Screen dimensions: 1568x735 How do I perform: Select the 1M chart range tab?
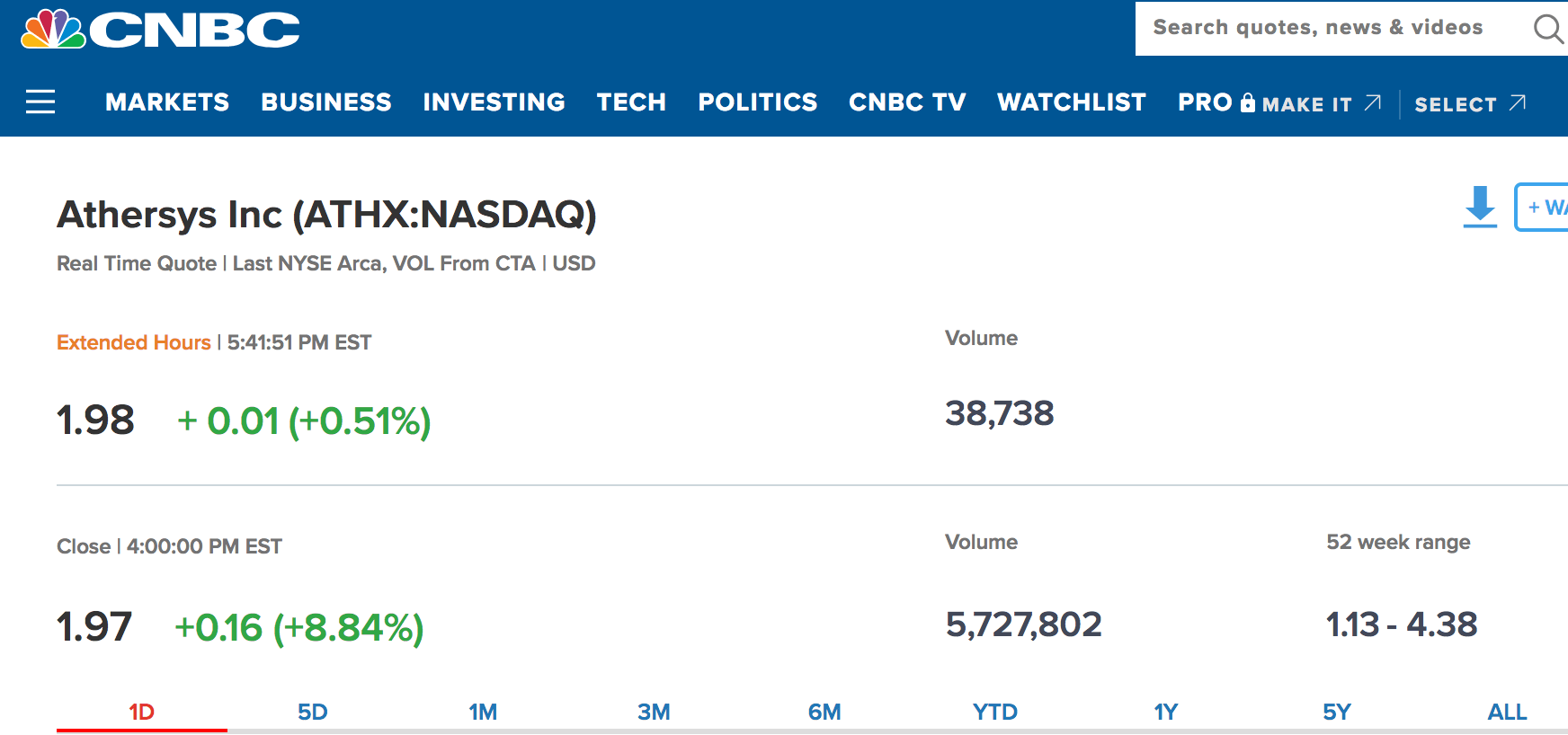tap(483, 713)
